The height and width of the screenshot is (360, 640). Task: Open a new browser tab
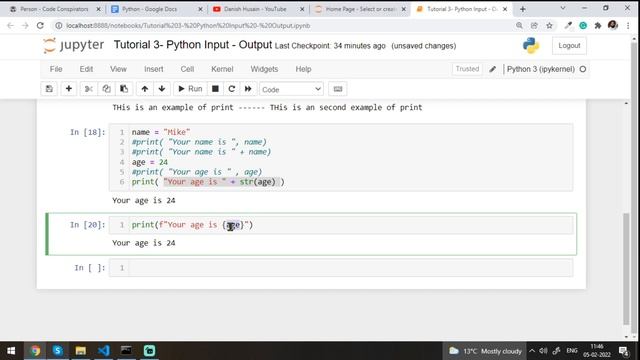coord(522,9)
